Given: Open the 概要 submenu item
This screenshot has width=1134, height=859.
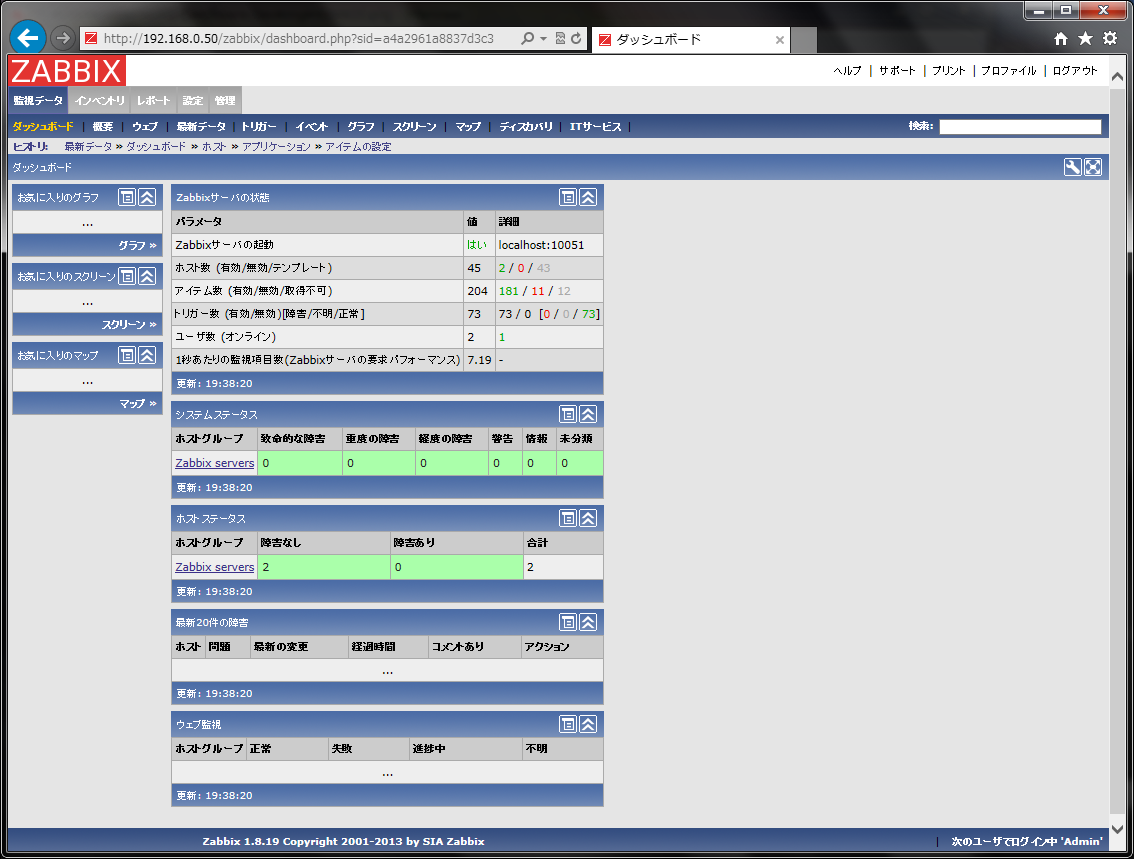Looking at the screenshot, I should [103, 127].
